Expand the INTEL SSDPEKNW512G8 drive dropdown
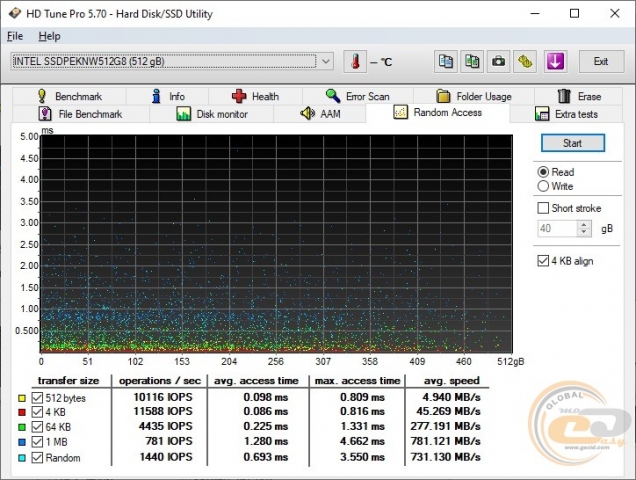 point(326,62)
